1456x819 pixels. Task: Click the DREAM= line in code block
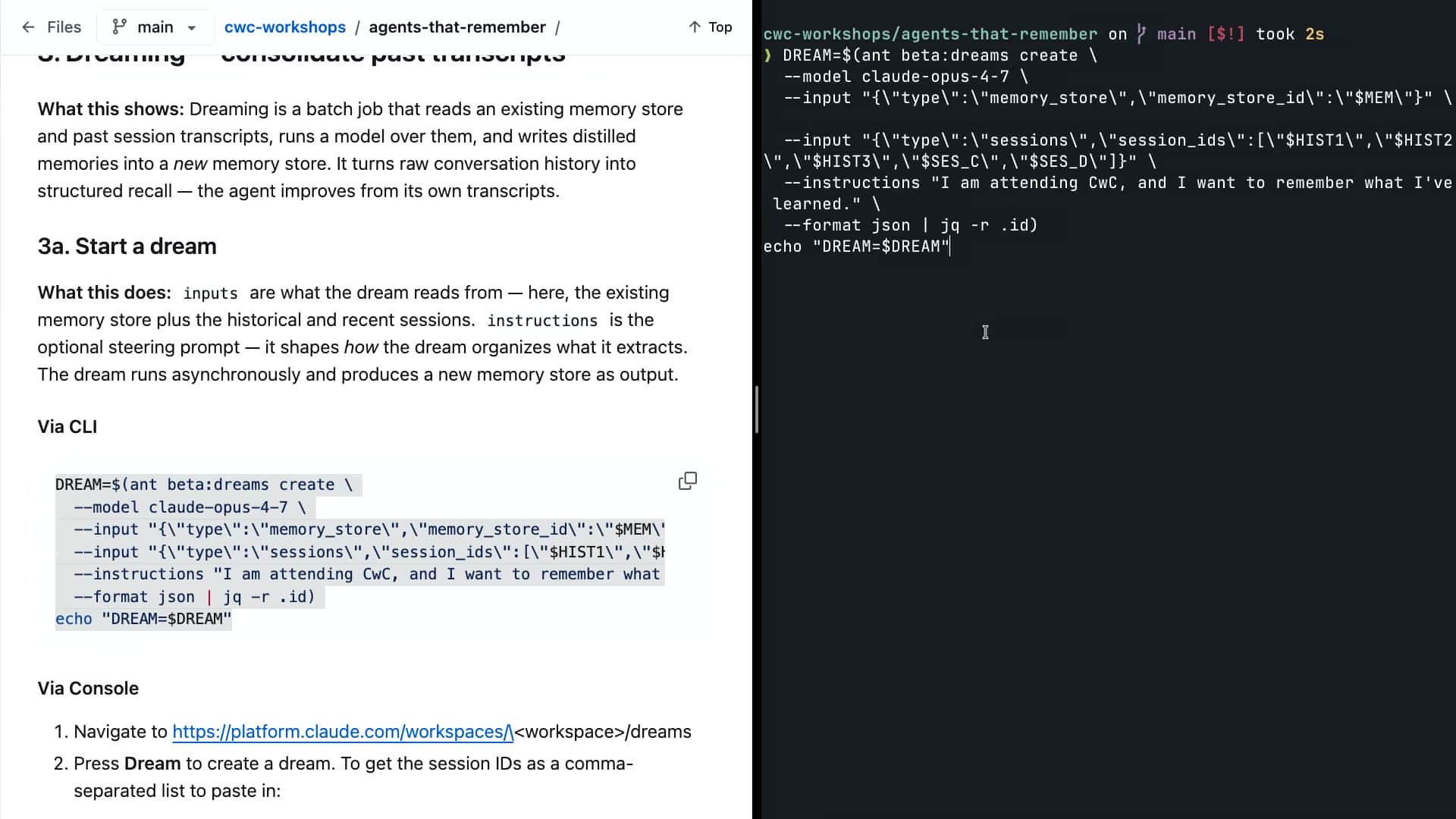click(204, 485)
